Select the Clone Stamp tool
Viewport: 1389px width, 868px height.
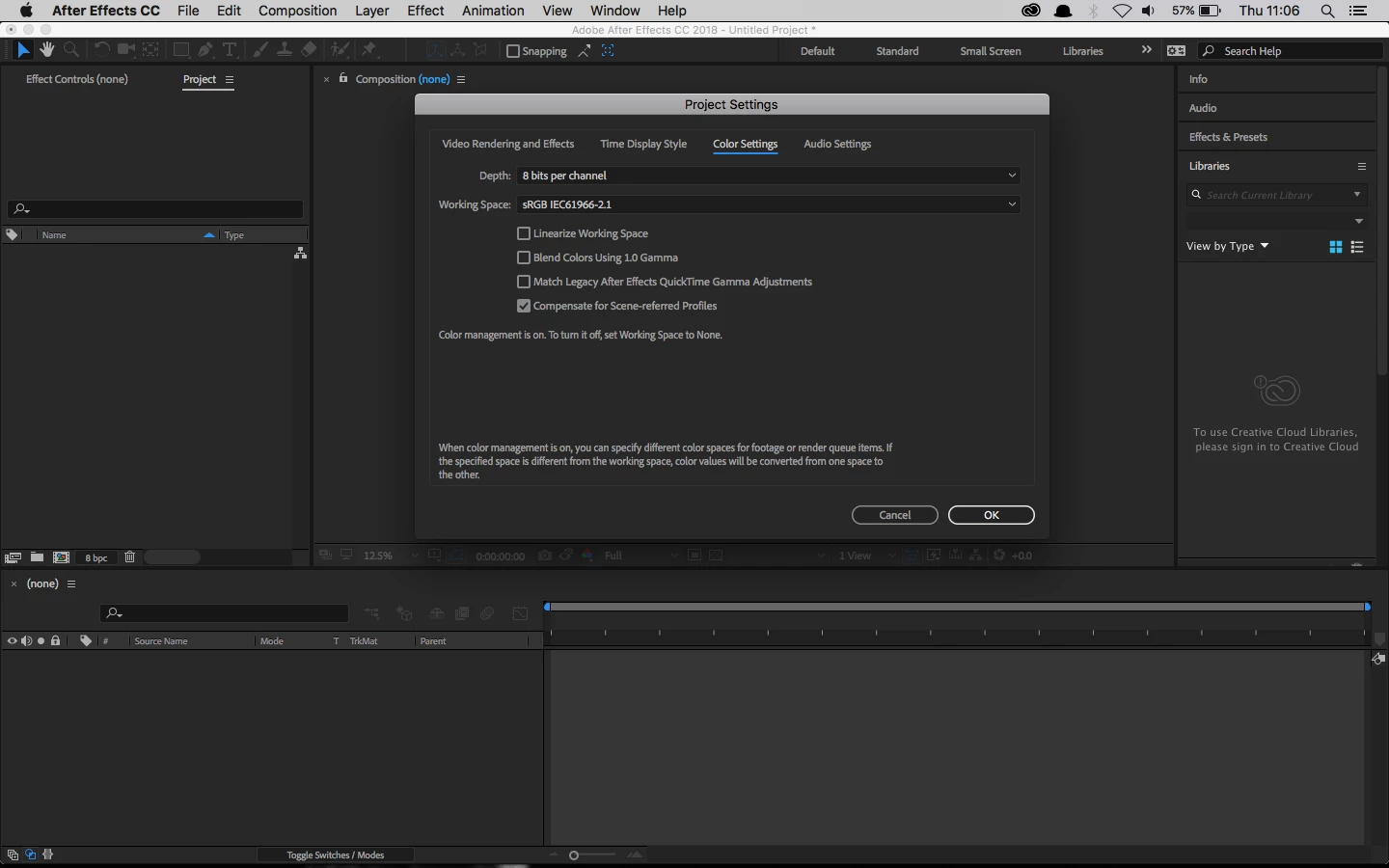pos(285,50)
